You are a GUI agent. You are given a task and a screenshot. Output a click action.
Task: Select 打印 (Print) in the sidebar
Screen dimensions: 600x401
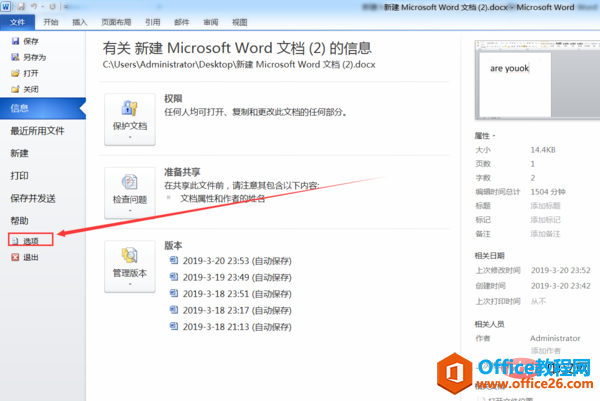click(19, 175)
